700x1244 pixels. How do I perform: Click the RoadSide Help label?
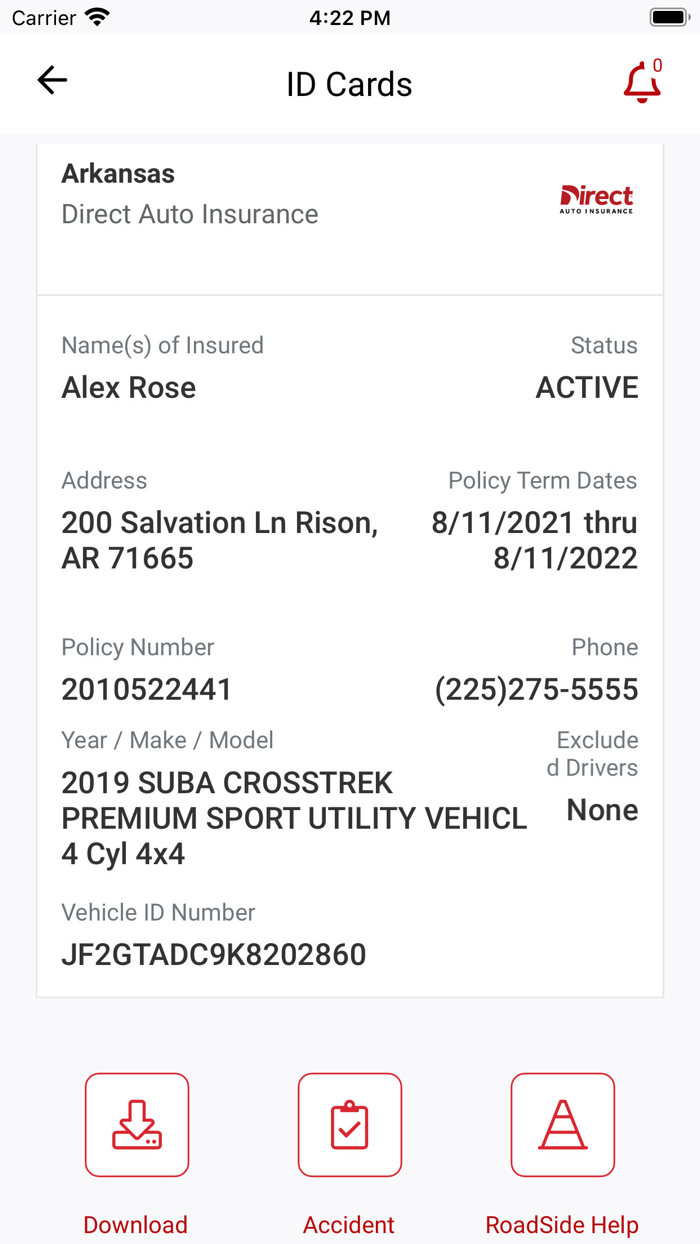coord(562,1224)
